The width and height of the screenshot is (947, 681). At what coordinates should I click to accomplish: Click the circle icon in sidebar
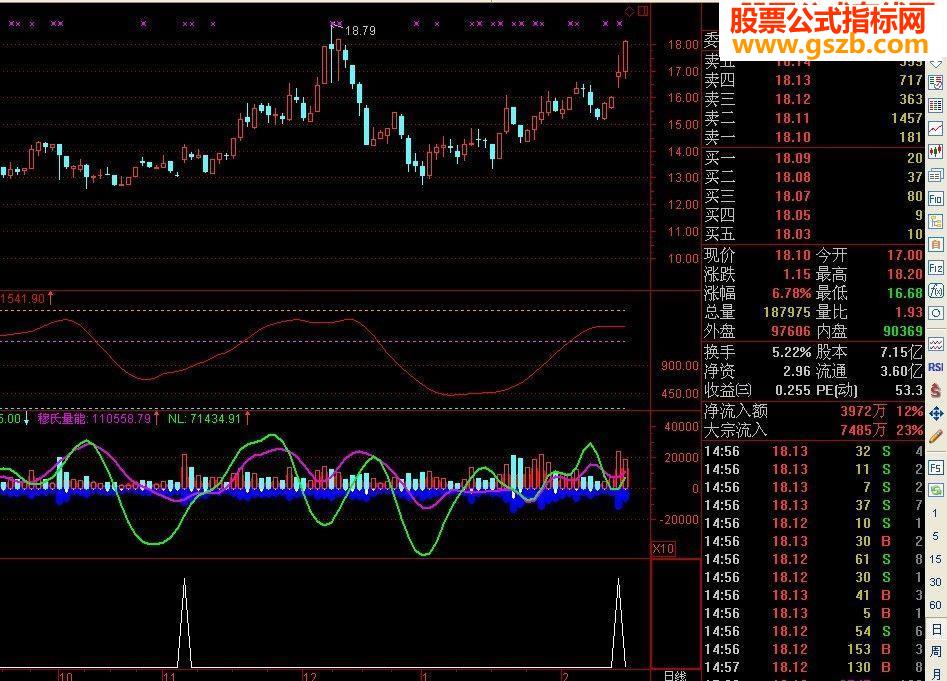point(936,313)
